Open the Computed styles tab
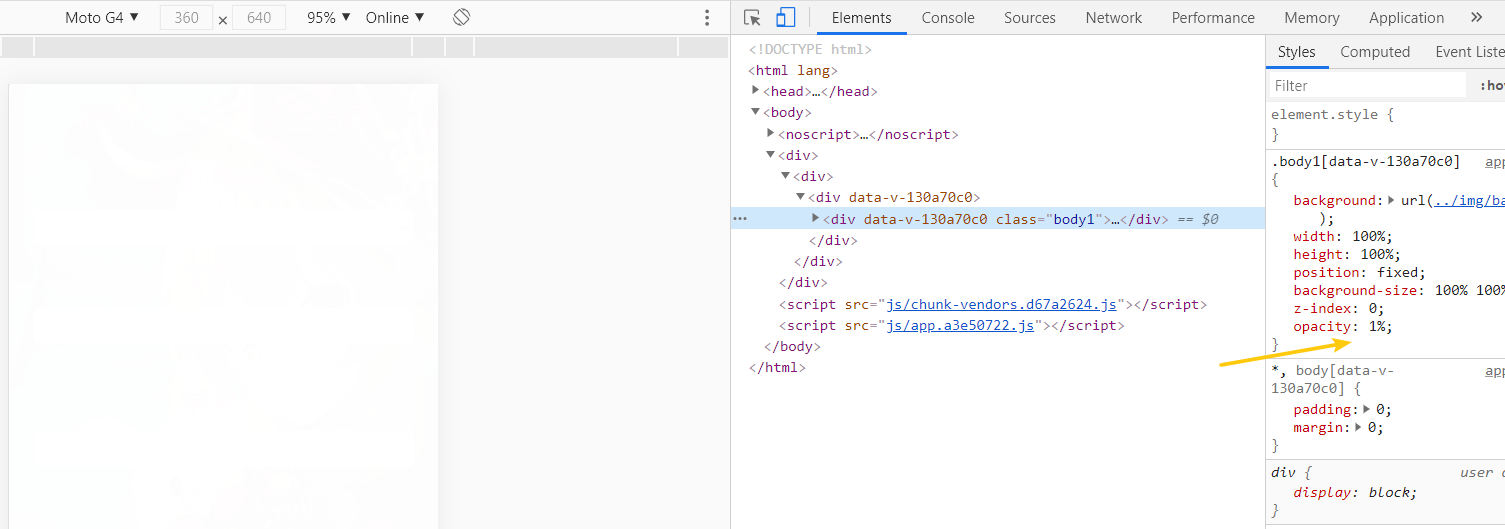1505x529 pixels. click(x=1374, y=52)
